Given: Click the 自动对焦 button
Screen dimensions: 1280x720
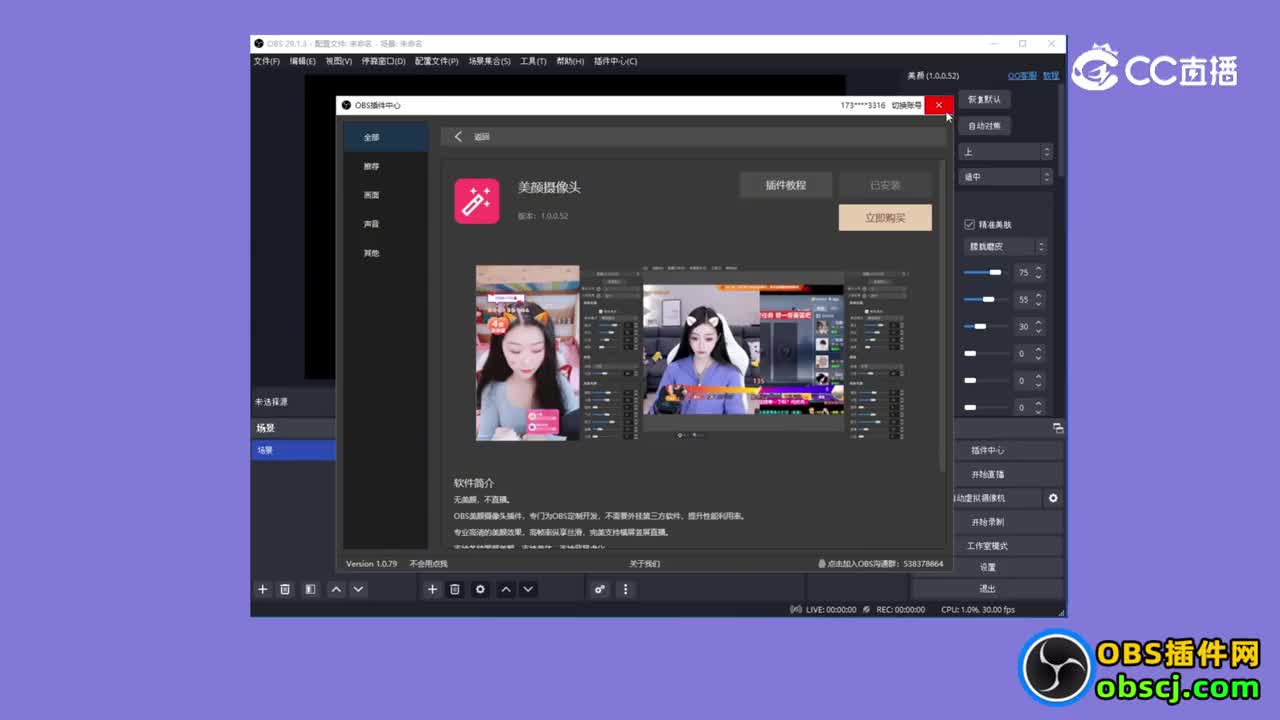Looking at the screenshot, I should pos(984,126).
